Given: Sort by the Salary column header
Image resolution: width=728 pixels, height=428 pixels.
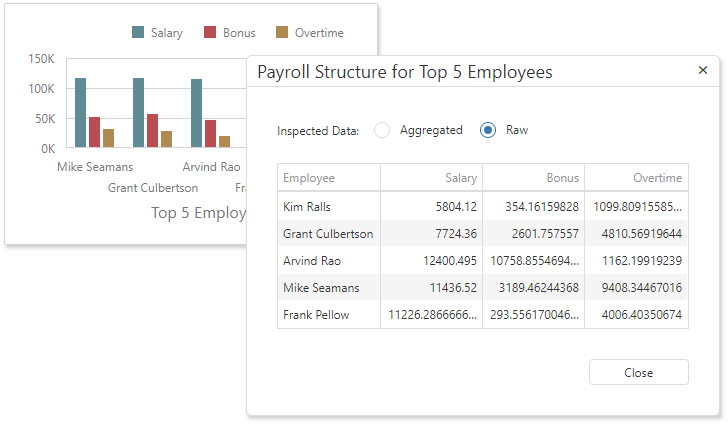Looking at the screenshot, I should [431, 178].
